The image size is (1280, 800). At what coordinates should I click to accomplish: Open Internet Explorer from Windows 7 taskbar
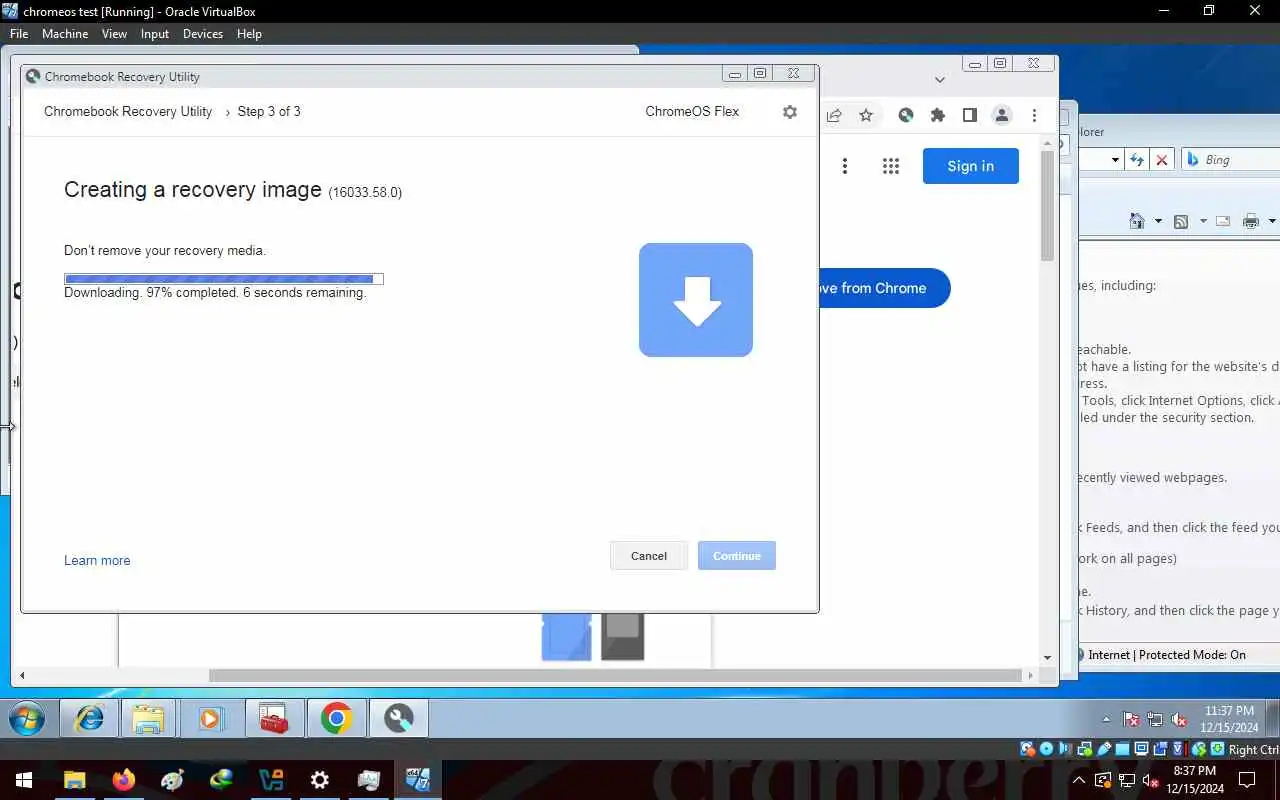coord(89,719)
